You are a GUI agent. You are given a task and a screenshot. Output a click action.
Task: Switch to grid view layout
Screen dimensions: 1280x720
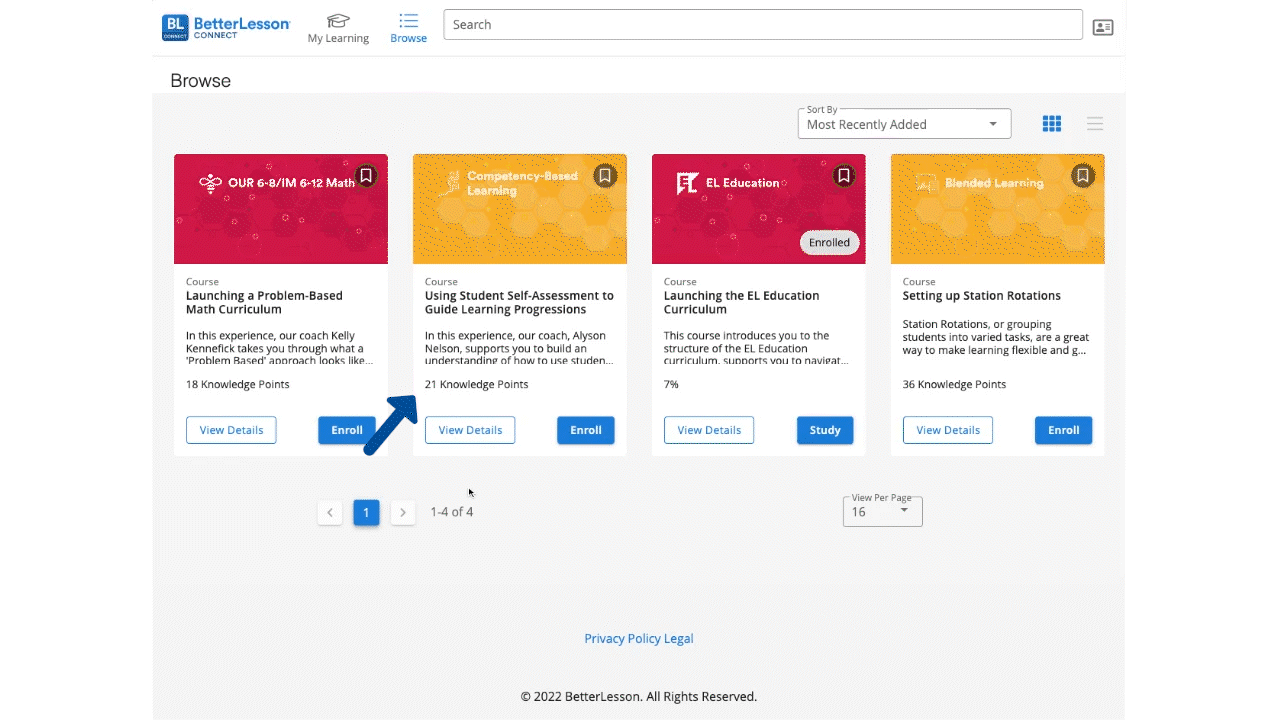tap(1052, 124)
